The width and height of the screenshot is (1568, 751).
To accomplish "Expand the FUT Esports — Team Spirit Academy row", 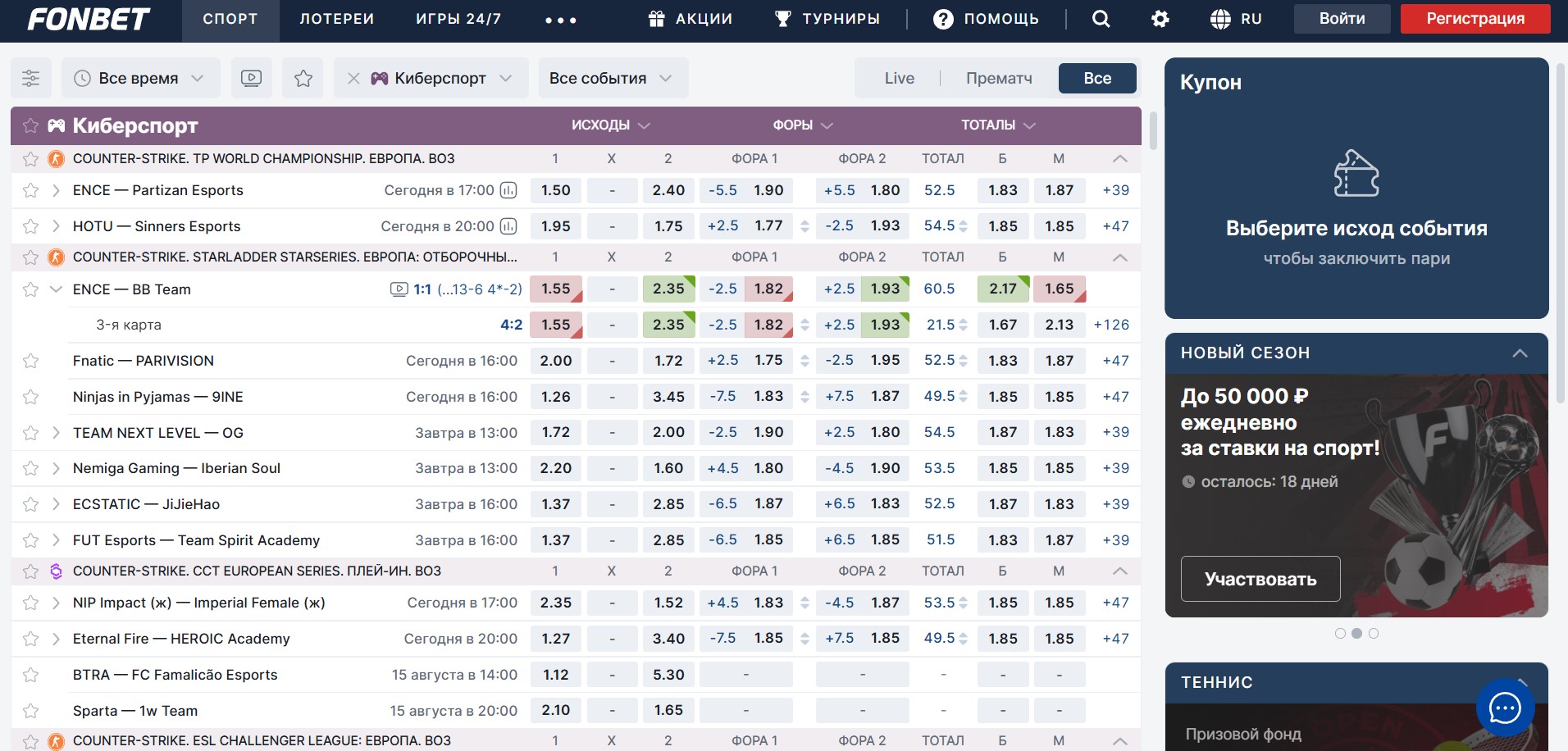I will [56, 540].
